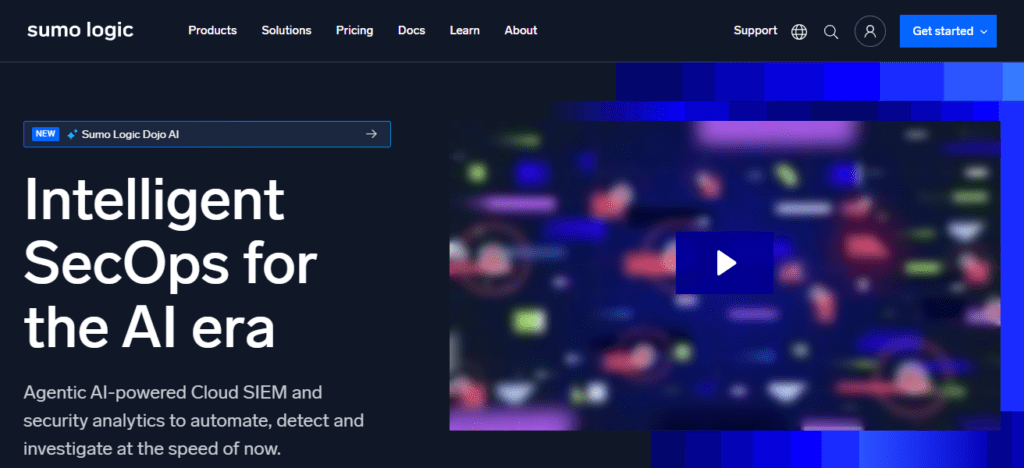Click the arrow in Dojo AI banner
Screen dimensions: 1024x468
tap(372, 134)
